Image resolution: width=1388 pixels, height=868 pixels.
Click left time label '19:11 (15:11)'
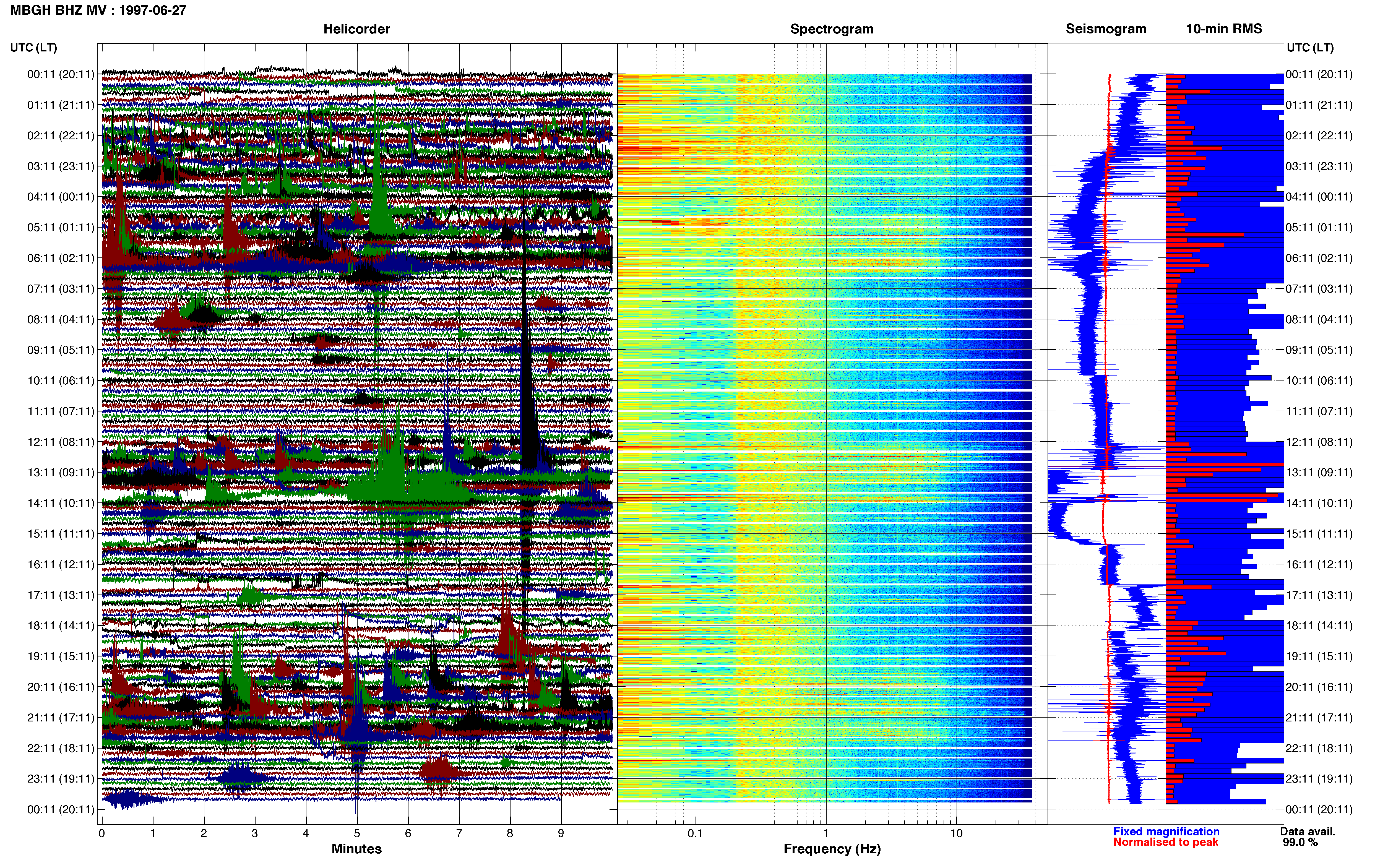[60, 656]
